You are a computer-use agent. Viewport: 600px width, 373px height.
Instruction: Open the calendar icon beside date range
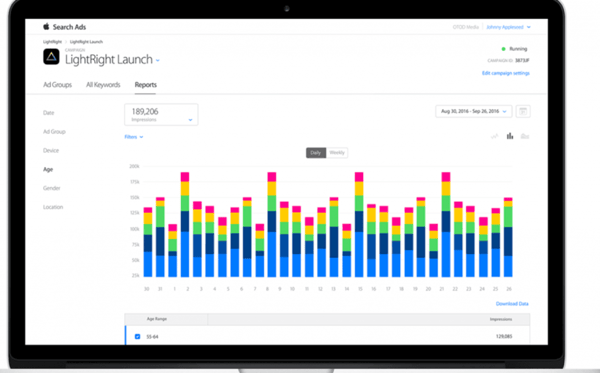point(523,111)
